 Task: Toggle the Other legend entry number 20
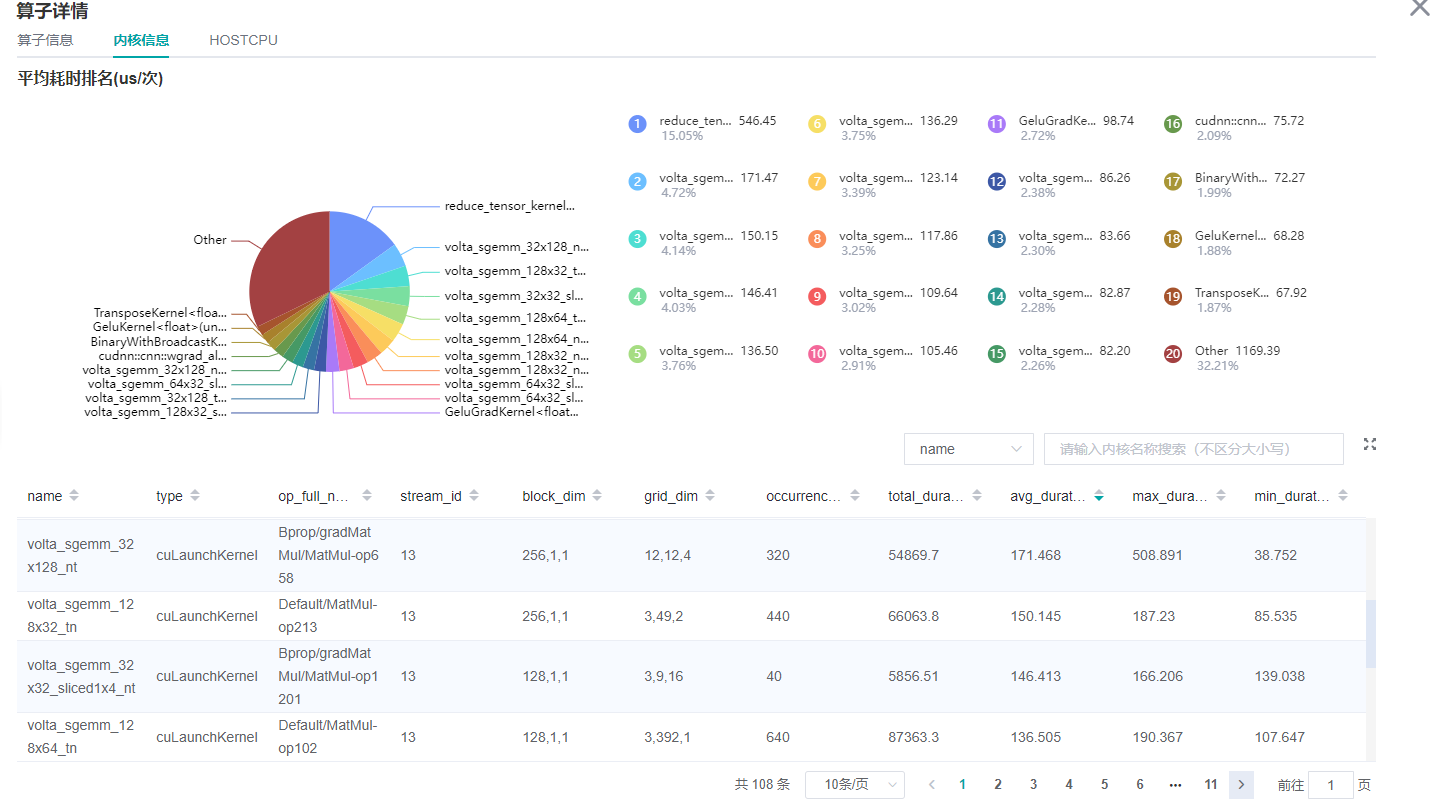point(1173,354)
